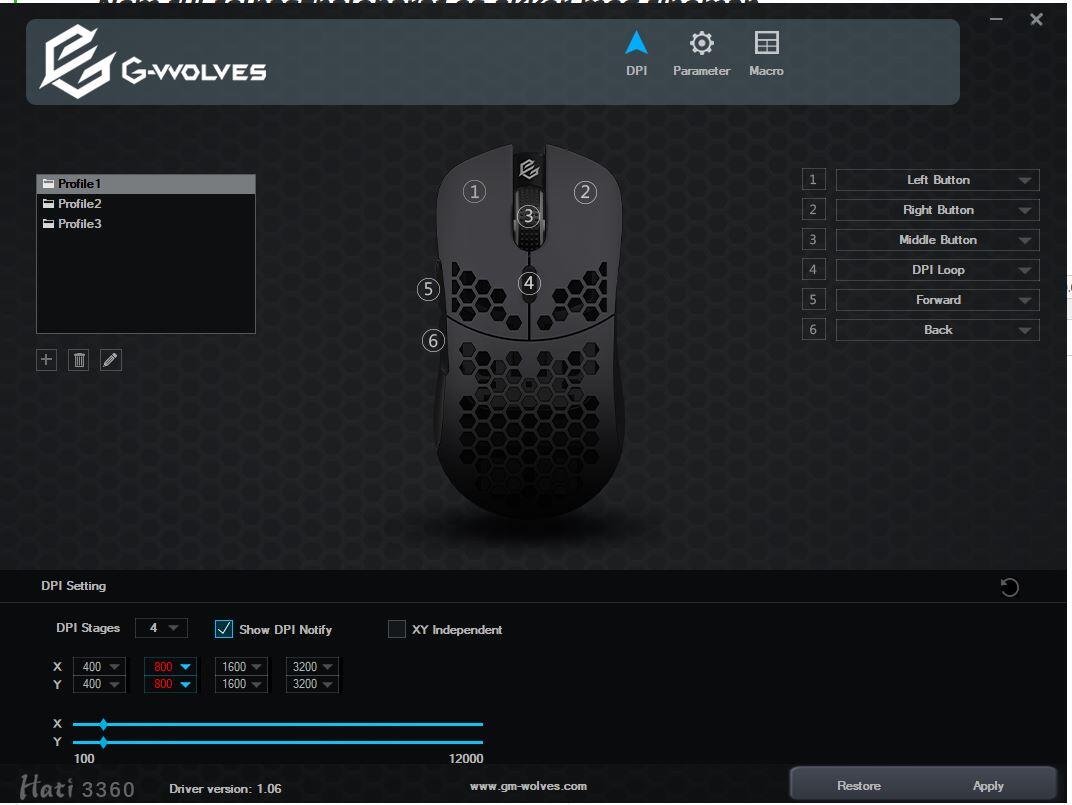Click the add profile plus icon
This screenshot has height=805, width=1072.
46,360
